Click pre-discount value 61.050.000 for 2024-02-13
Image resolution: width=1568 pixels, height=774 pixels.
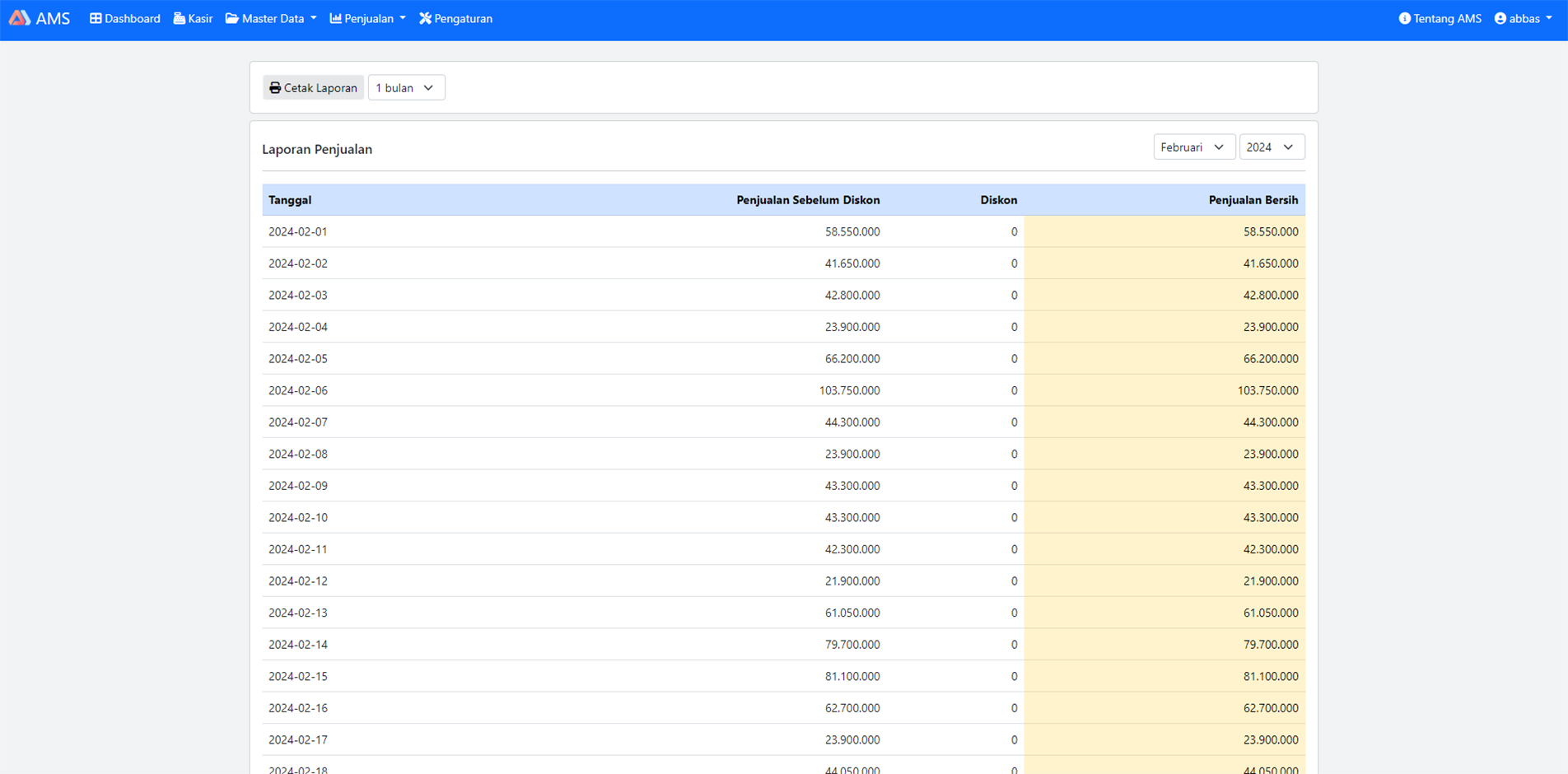click(x=852, y=613)
